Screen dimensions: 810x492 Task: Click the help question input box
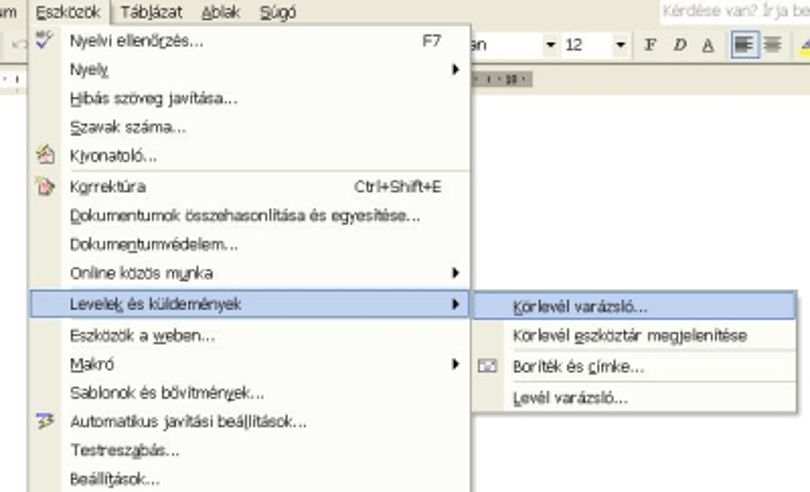735,11
